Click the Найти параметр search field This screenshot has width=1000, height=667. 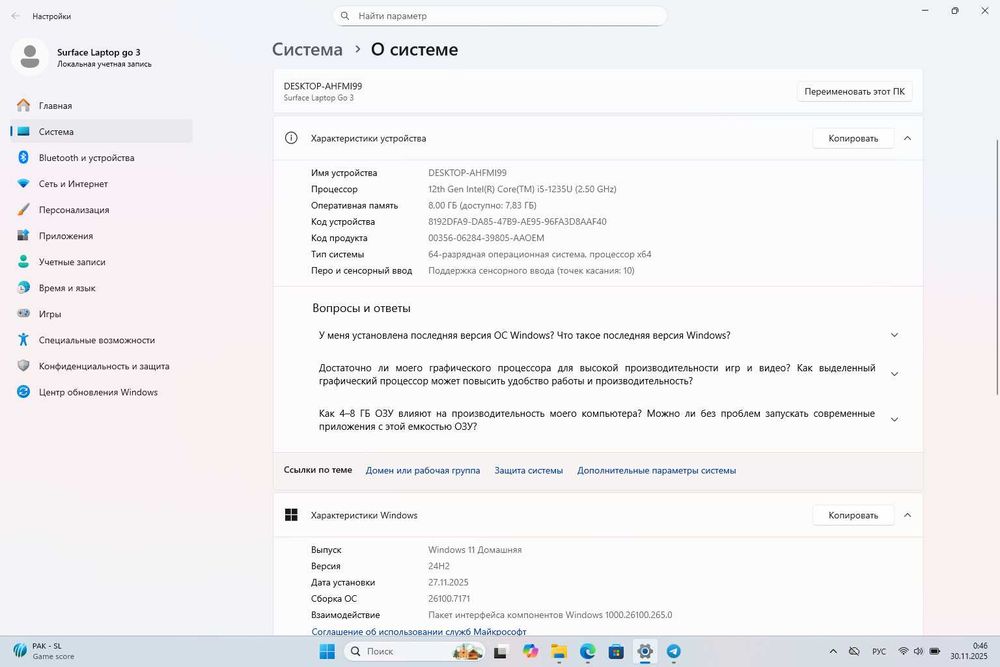click(500, 16)
